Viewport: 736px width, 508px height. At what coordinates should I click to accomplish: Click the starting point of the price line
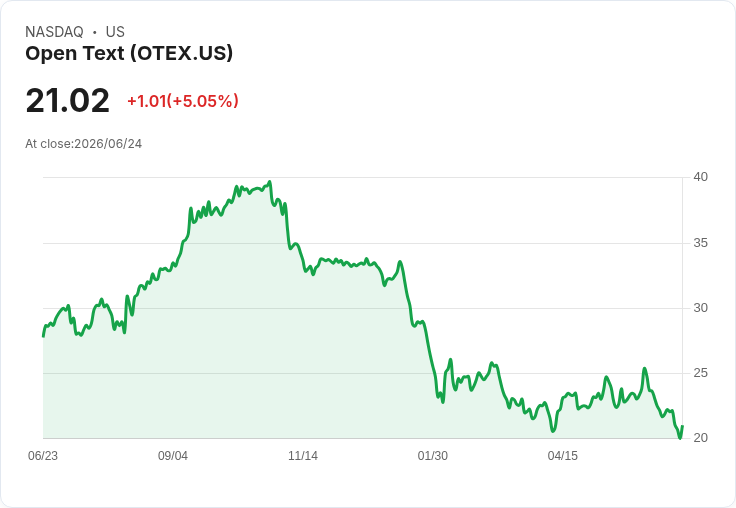click(x=43, y=336)
